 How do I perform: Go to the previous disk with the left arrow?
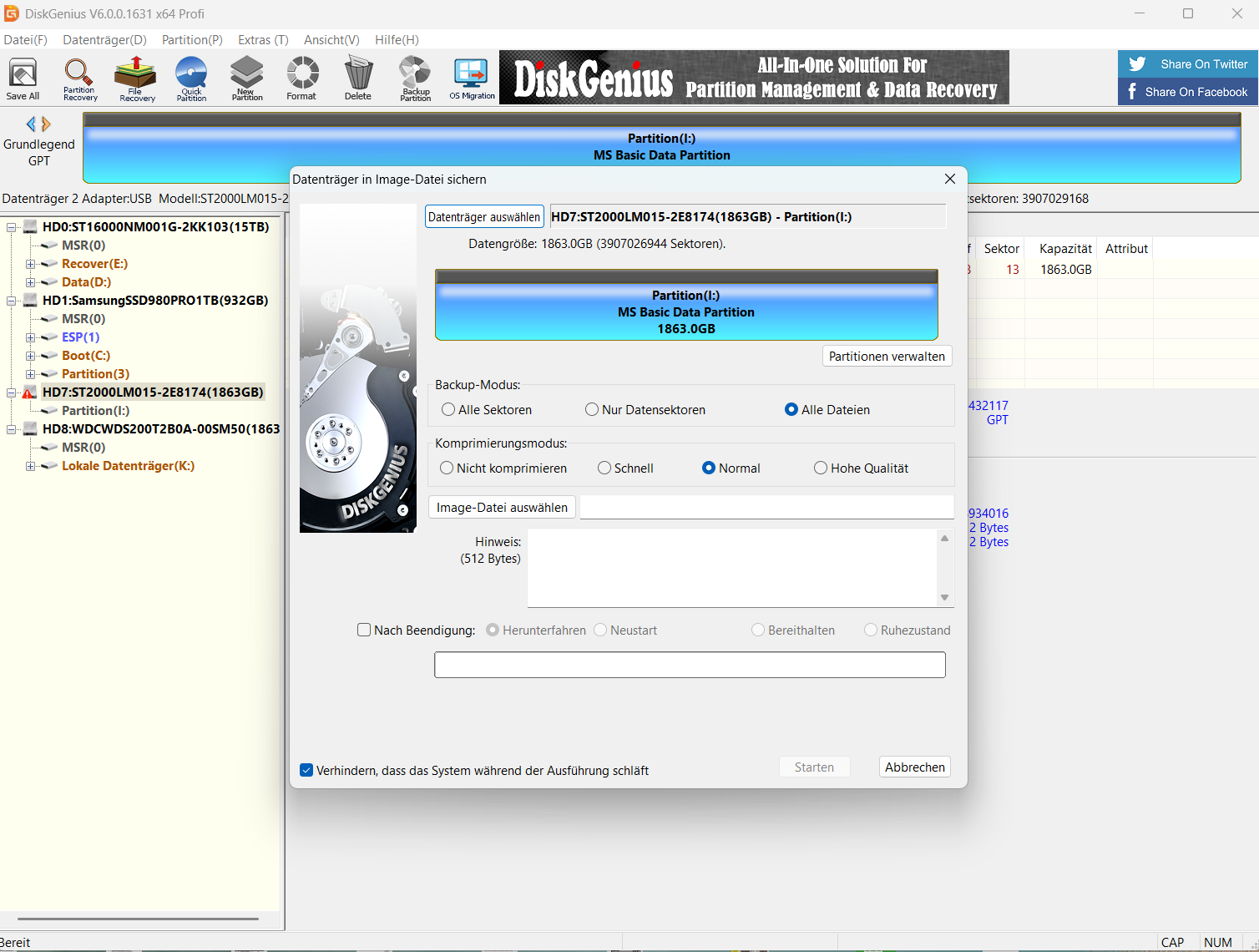[x=31, y=124]
